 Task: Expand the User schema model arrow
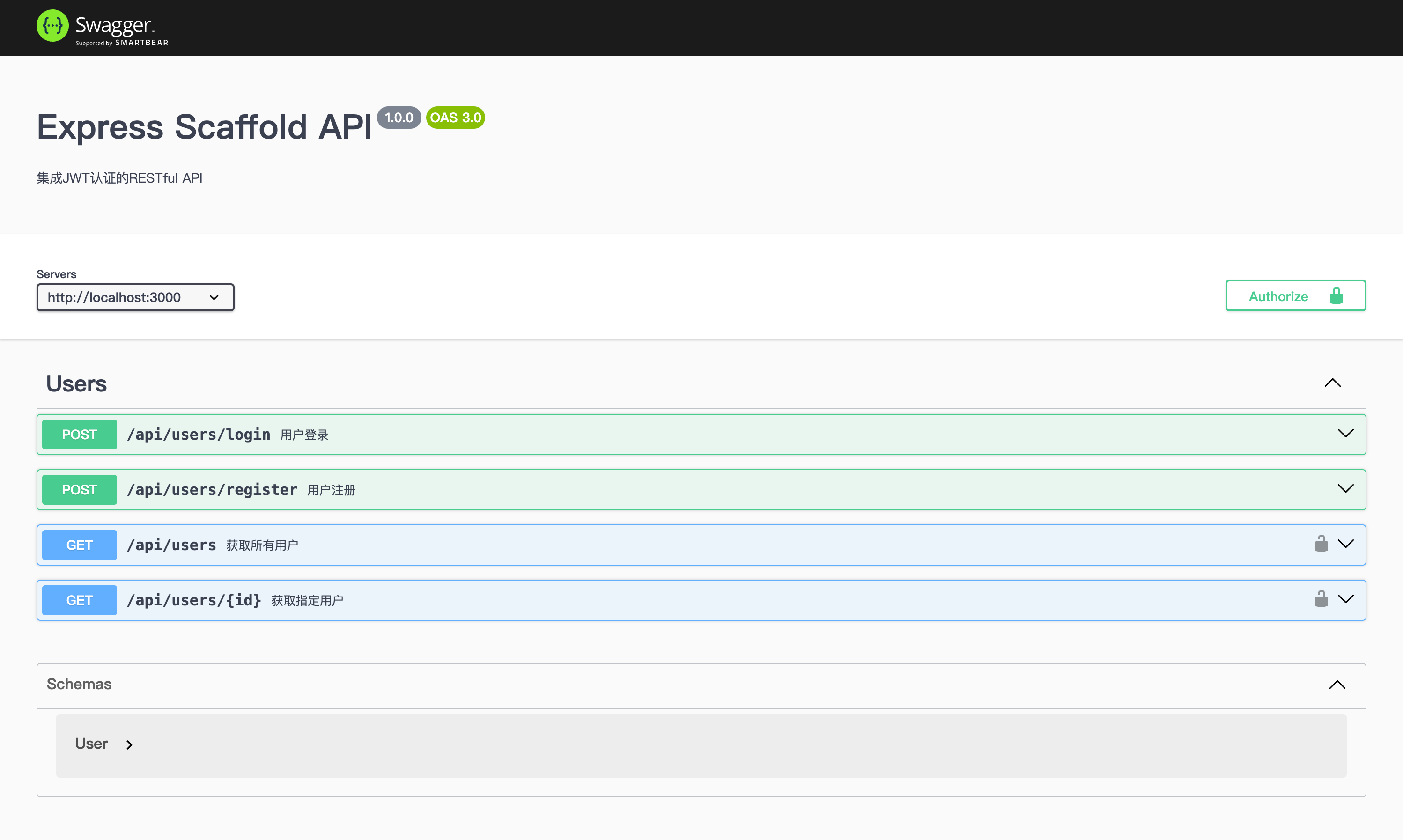[129, 745]
